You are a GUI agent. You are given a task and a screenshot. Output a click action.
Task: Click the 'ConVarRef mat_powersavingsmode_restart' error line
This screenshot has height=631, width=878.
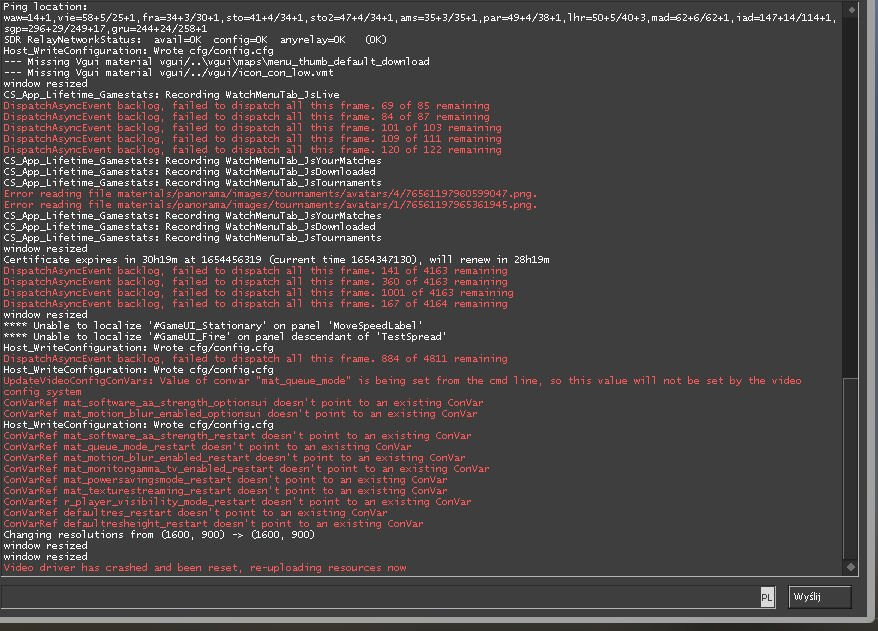coord(225,480)
